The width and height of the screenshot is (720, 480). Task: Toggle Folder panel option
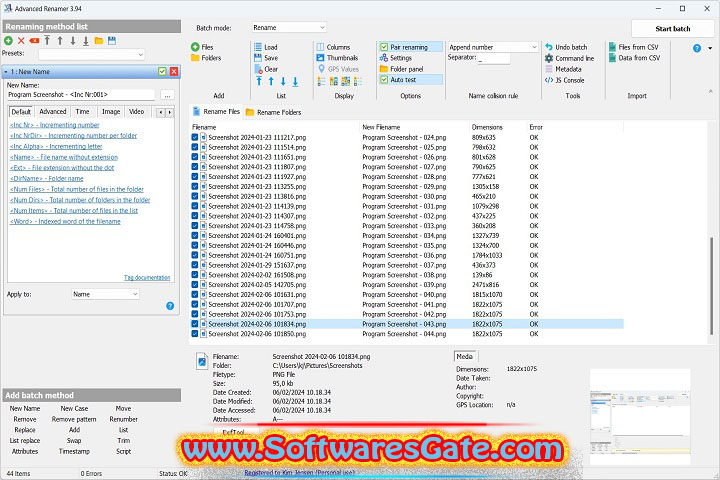pyautogui.click(x=401, y=69)
